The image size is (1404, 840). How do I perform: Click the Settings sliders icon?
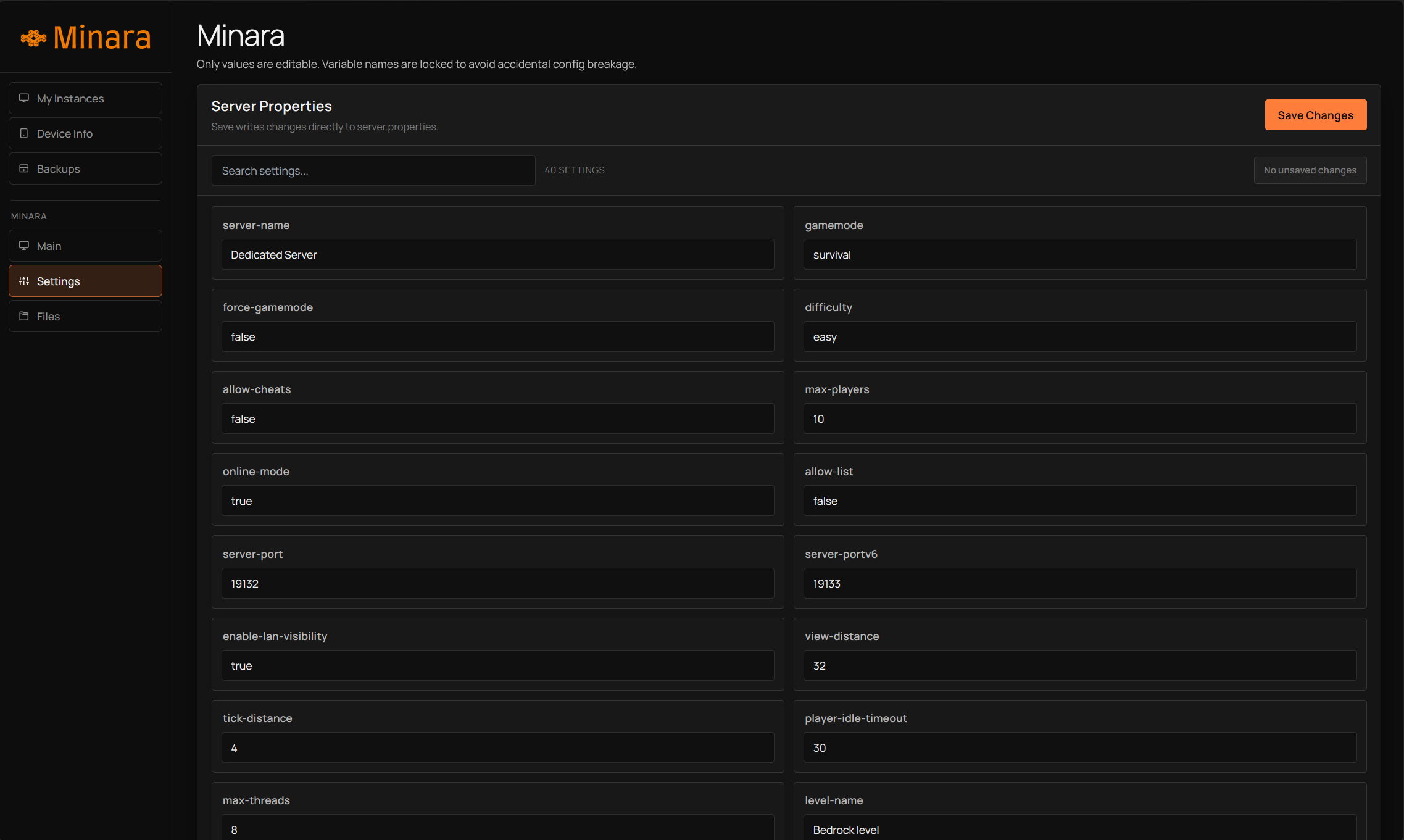tap(24, 281)
